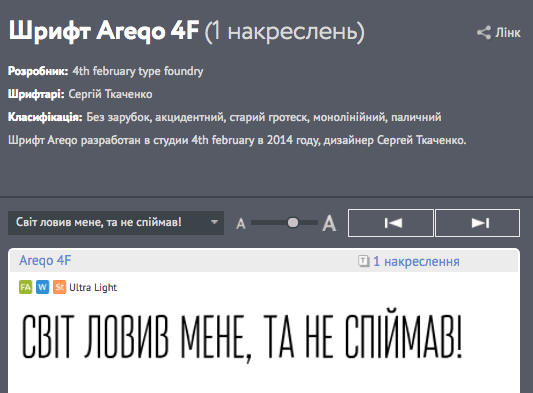The width and height of the screenshot is (533, 393).
Task: Click the large A increase-size icon
Action: pyautogui.click(x=329, y=223)
